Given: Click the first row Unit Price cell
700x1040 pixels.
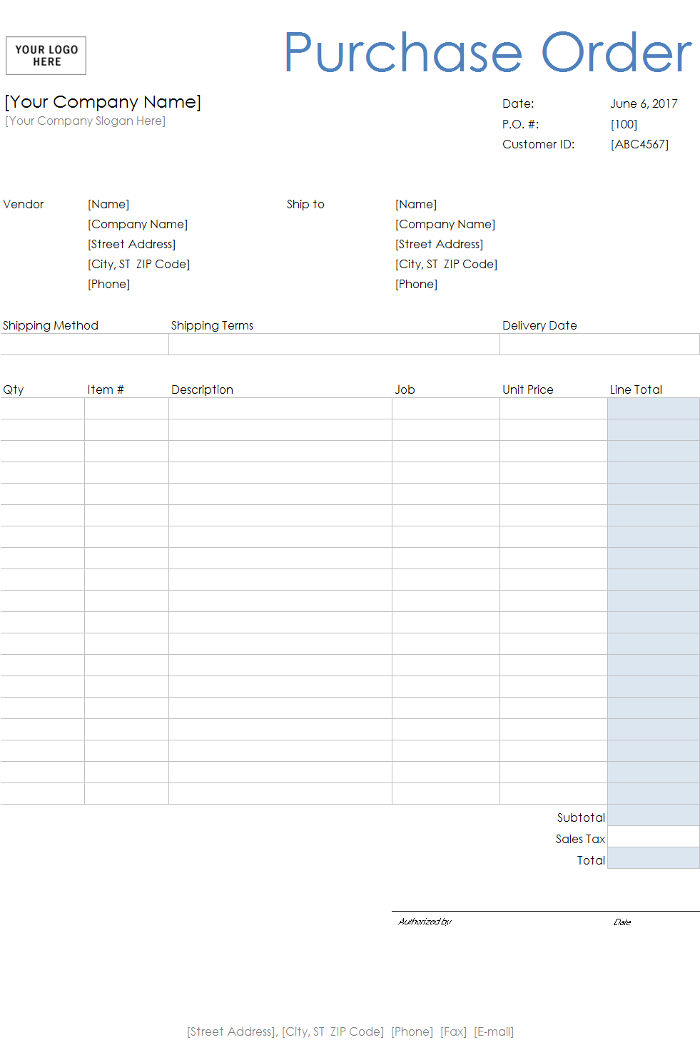Looking at the screenshot, I should click(x=553, y=409).
